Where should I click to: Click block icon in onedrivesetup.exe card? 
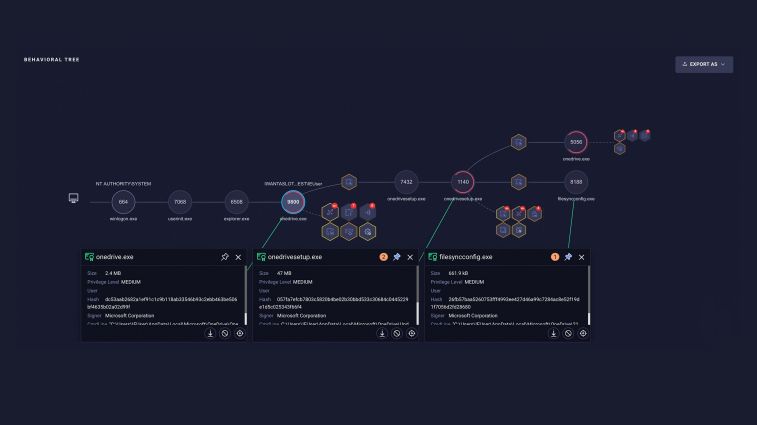coord(397,333)
